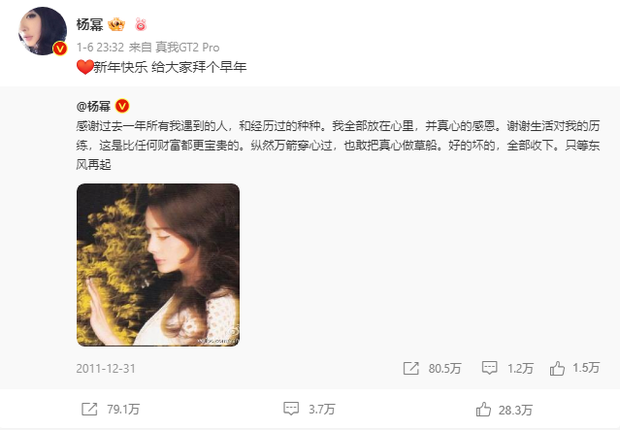Click the crown membership icon beside username
Viewport: 620px width, 430px height.
(x=116, y=25)
